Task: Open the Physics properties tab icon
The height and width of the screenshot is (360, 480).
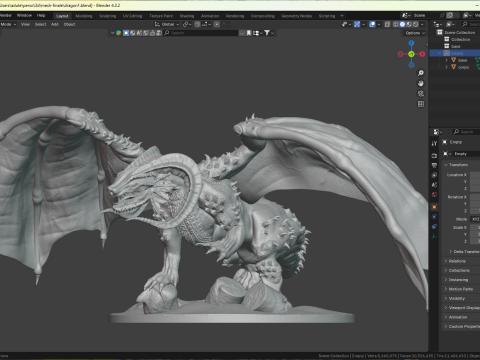Action: click(434, 217)
